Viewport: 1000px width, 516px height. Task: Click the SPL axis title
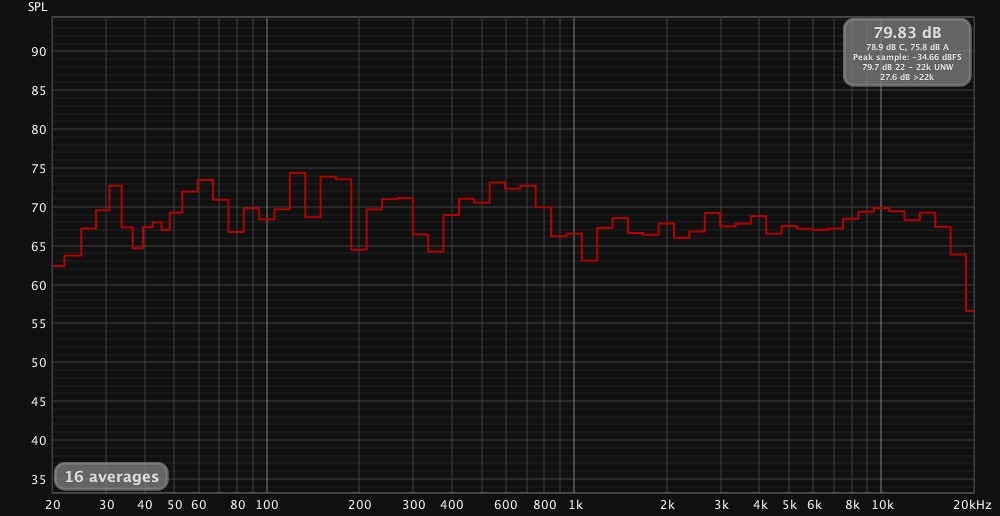37,7
